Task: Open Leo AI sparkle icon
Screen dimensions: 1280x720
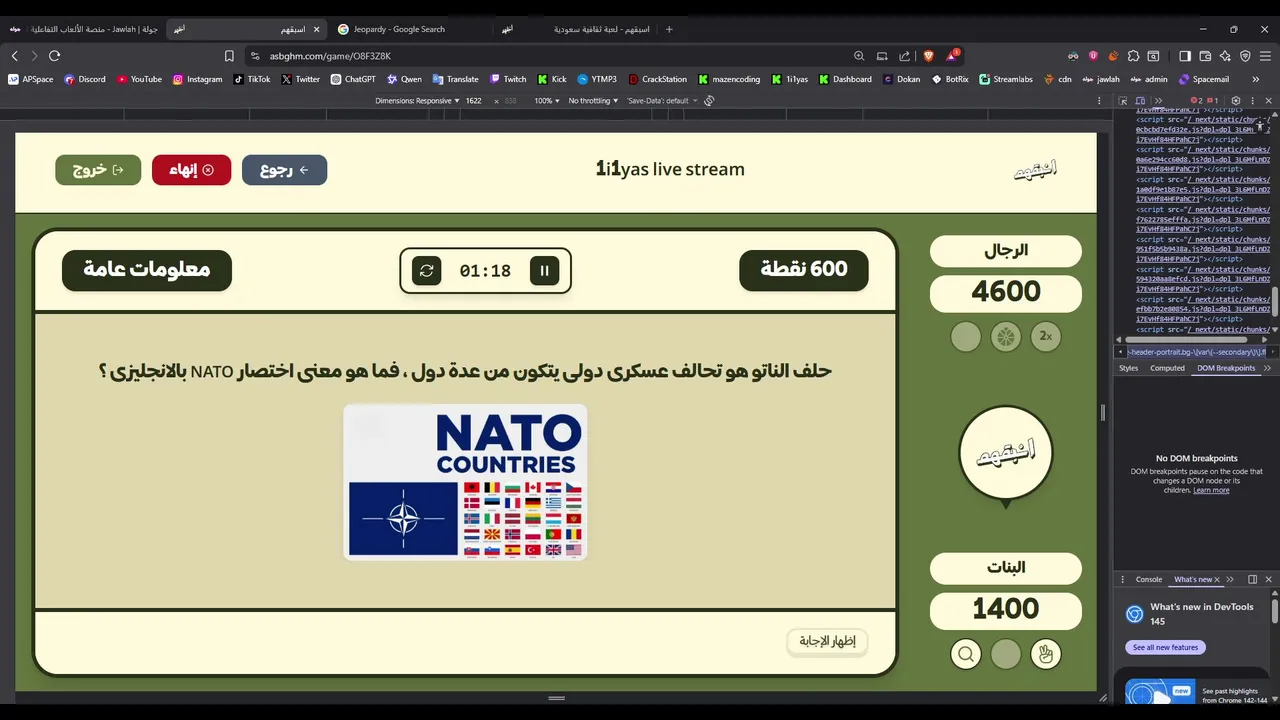Action: [1225, 56]
